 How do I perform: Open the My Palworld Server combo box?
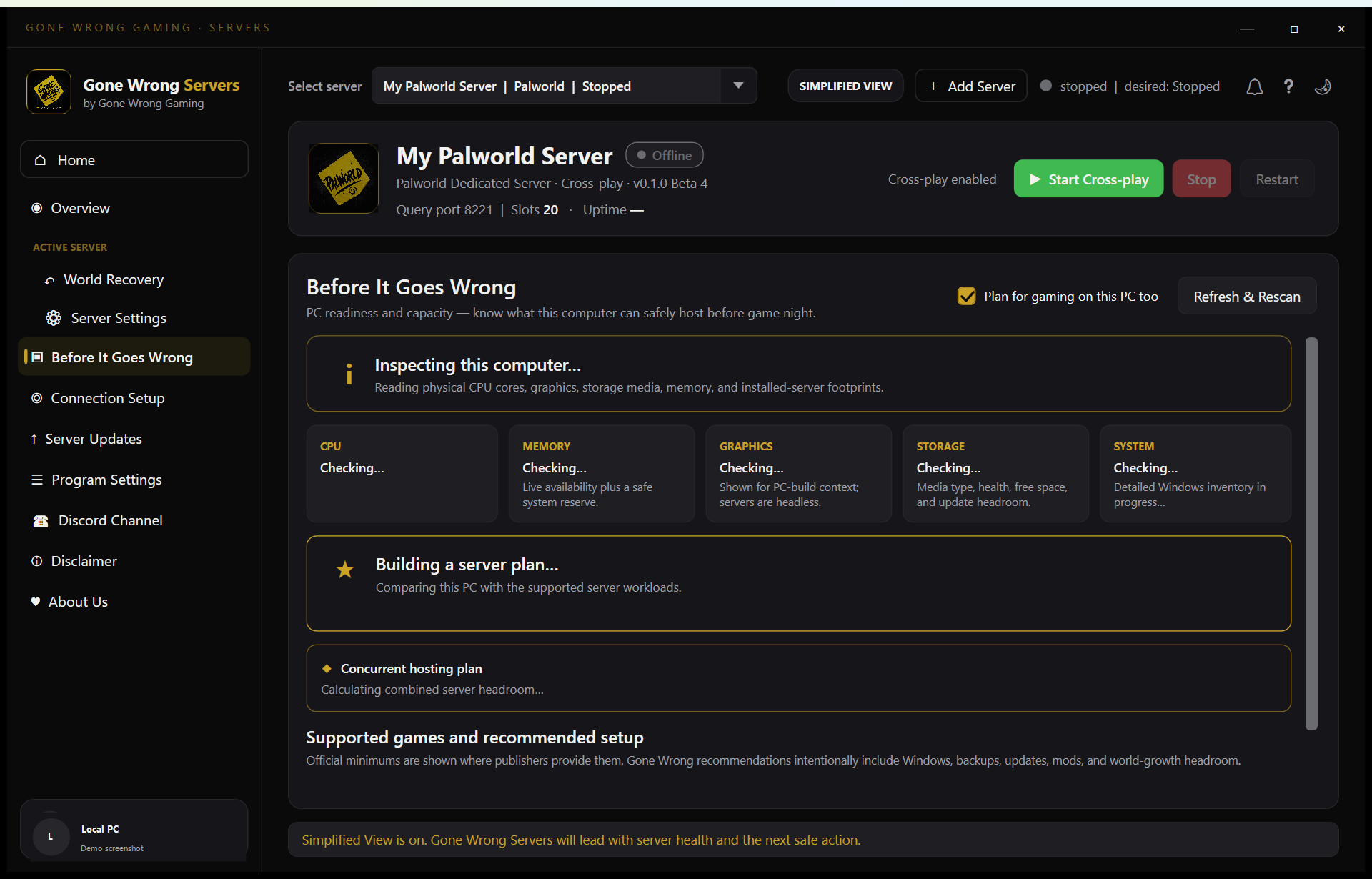tap(564, 86)
